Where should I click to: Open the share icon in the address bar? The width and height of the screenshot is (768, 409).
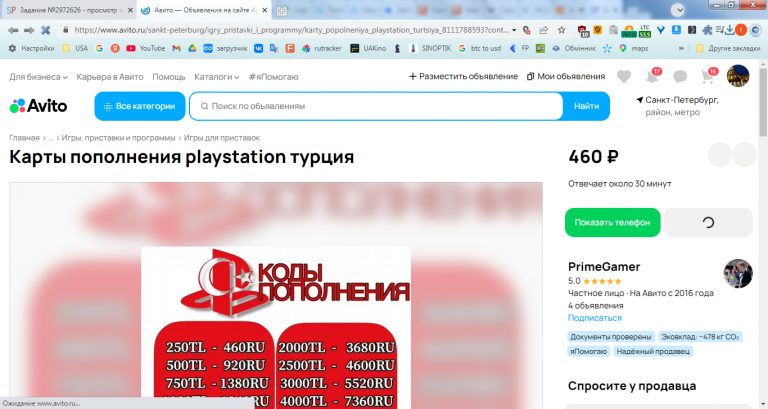click(x=544, y=30)
